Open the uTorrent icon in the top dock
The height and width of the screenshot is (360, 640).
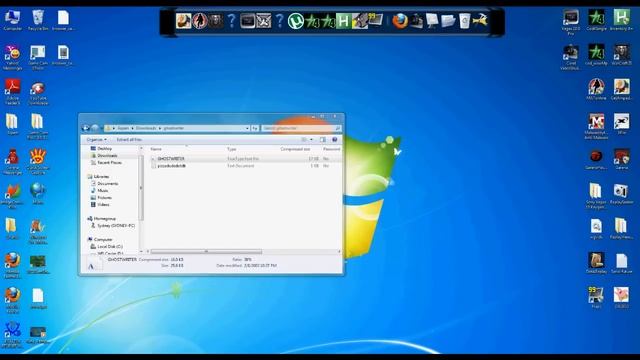[296, 21]
